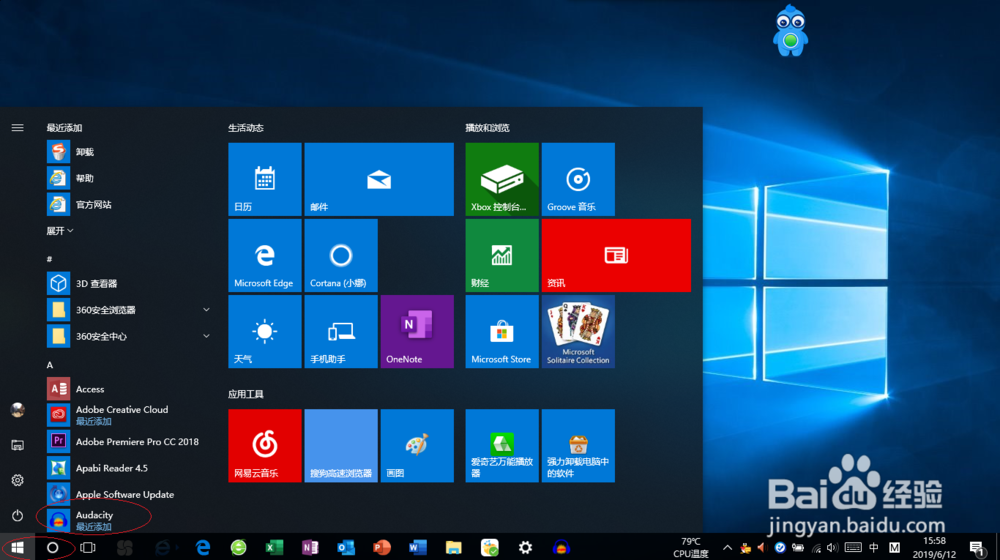1000x560 pixels.
Task: Open user account avatar in Start sidebar
Action: [x=17, y=409]
